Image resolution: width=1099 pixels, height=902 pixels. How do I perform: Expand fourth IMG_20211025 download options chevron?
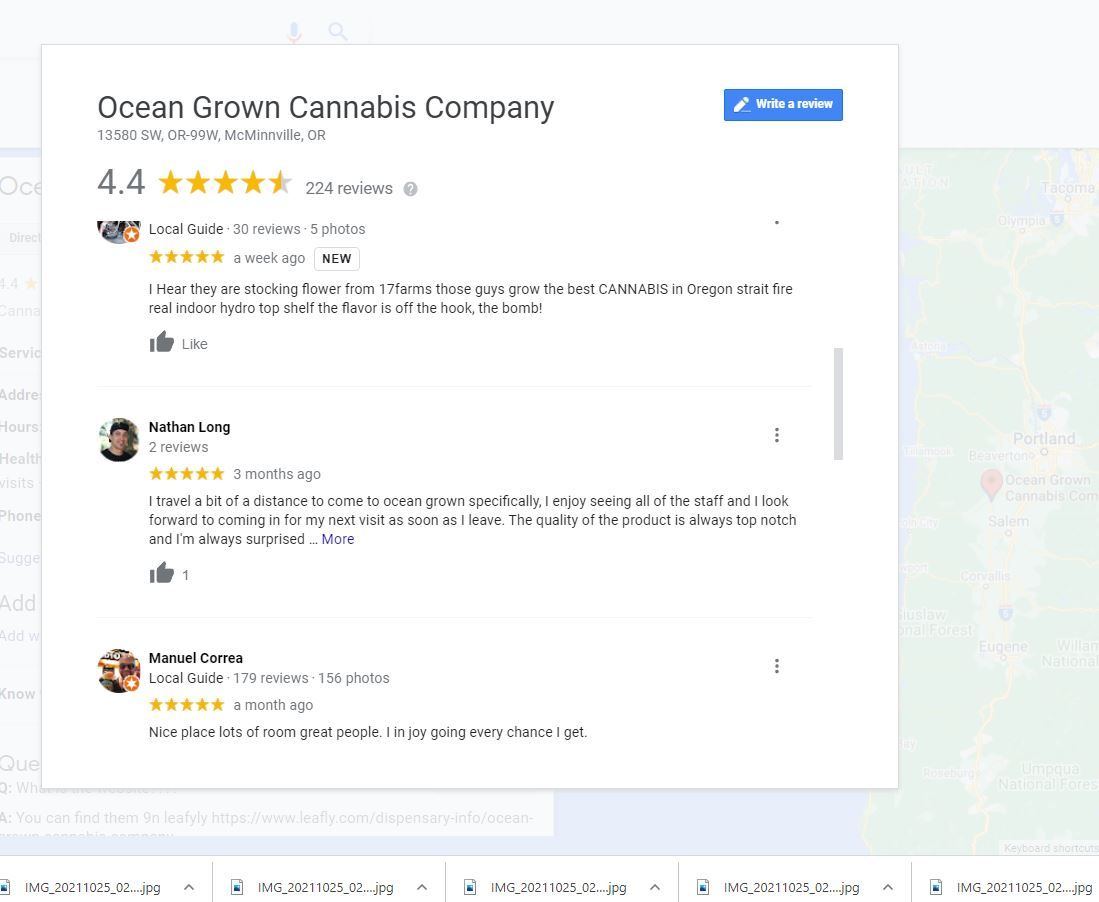coord(887,887)
